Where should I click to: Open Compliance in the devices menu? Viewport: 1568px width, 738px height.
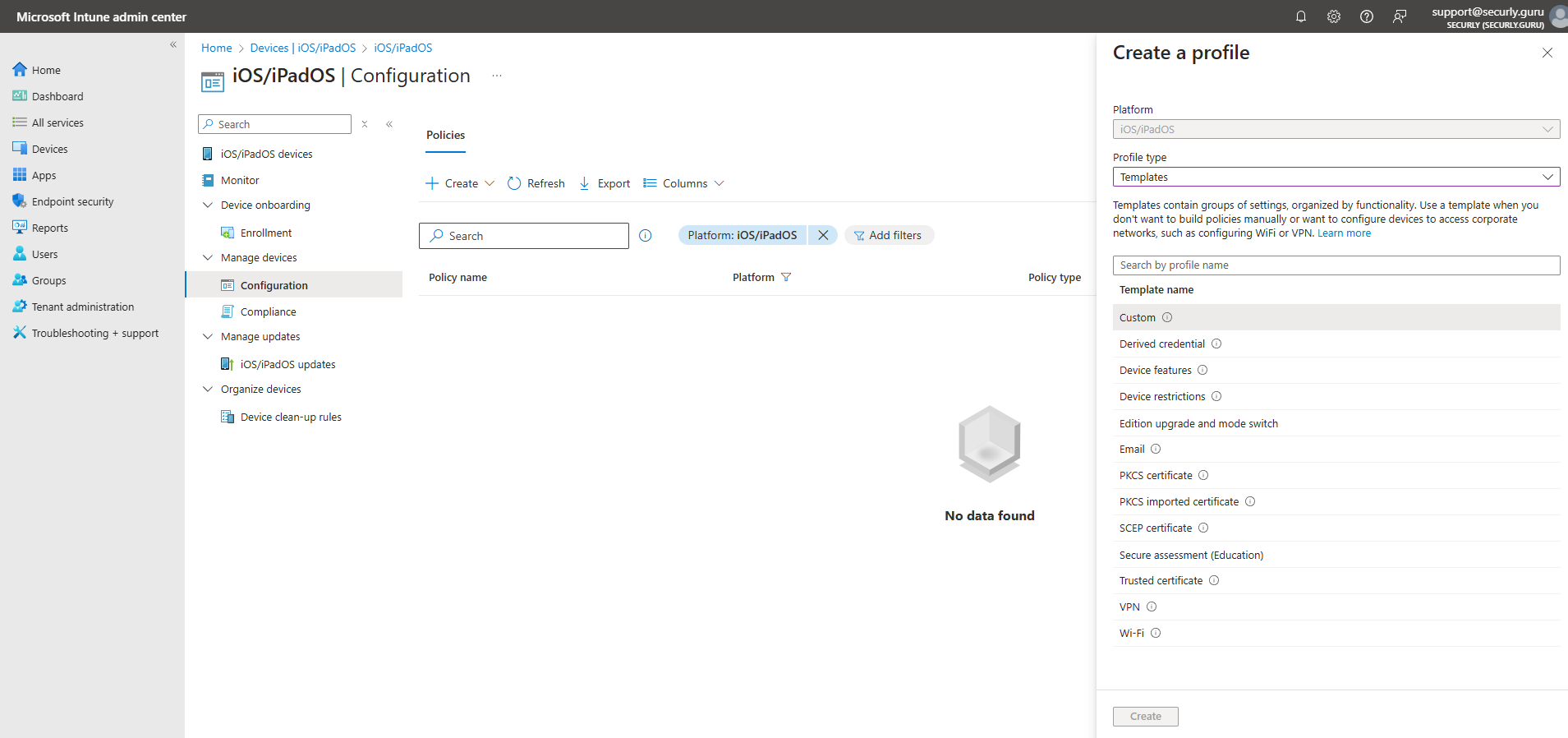(x=268, y=312)
